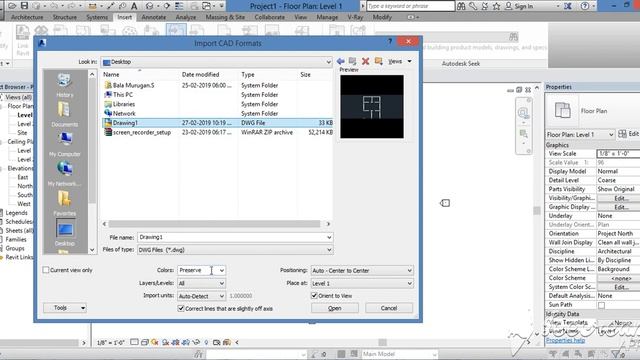Click the keyword search field in title bar
This screenshot has height=360, width=640.
[410, 6]
